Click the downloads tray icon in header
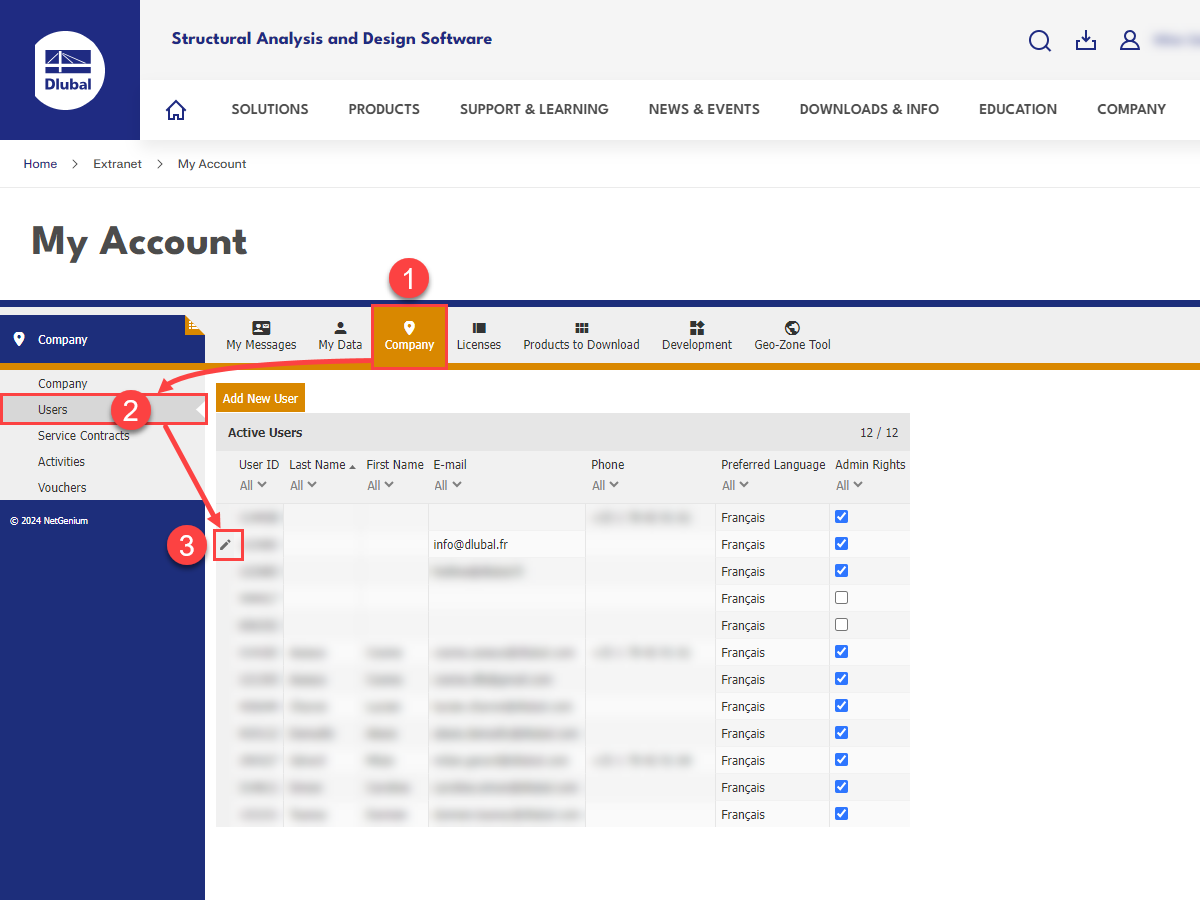The height and width of the screenshot is (900, 1200). pos(1085,40)
